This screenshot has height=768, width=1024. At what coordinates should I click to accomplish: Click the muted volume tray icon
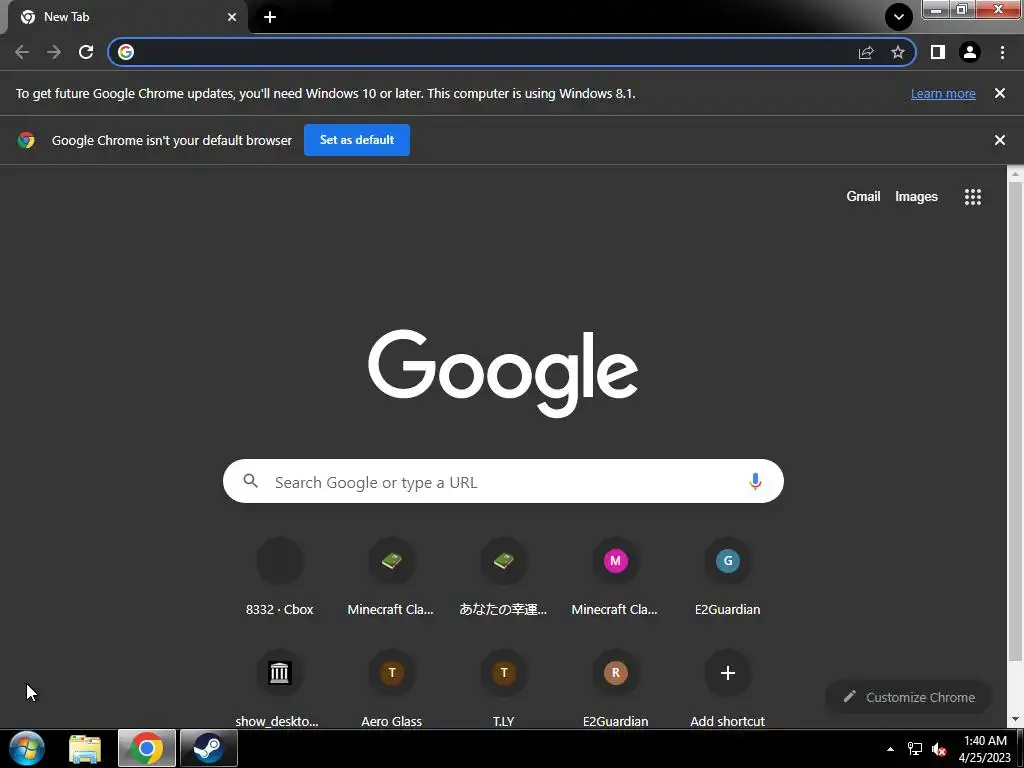tap(939, 749)
